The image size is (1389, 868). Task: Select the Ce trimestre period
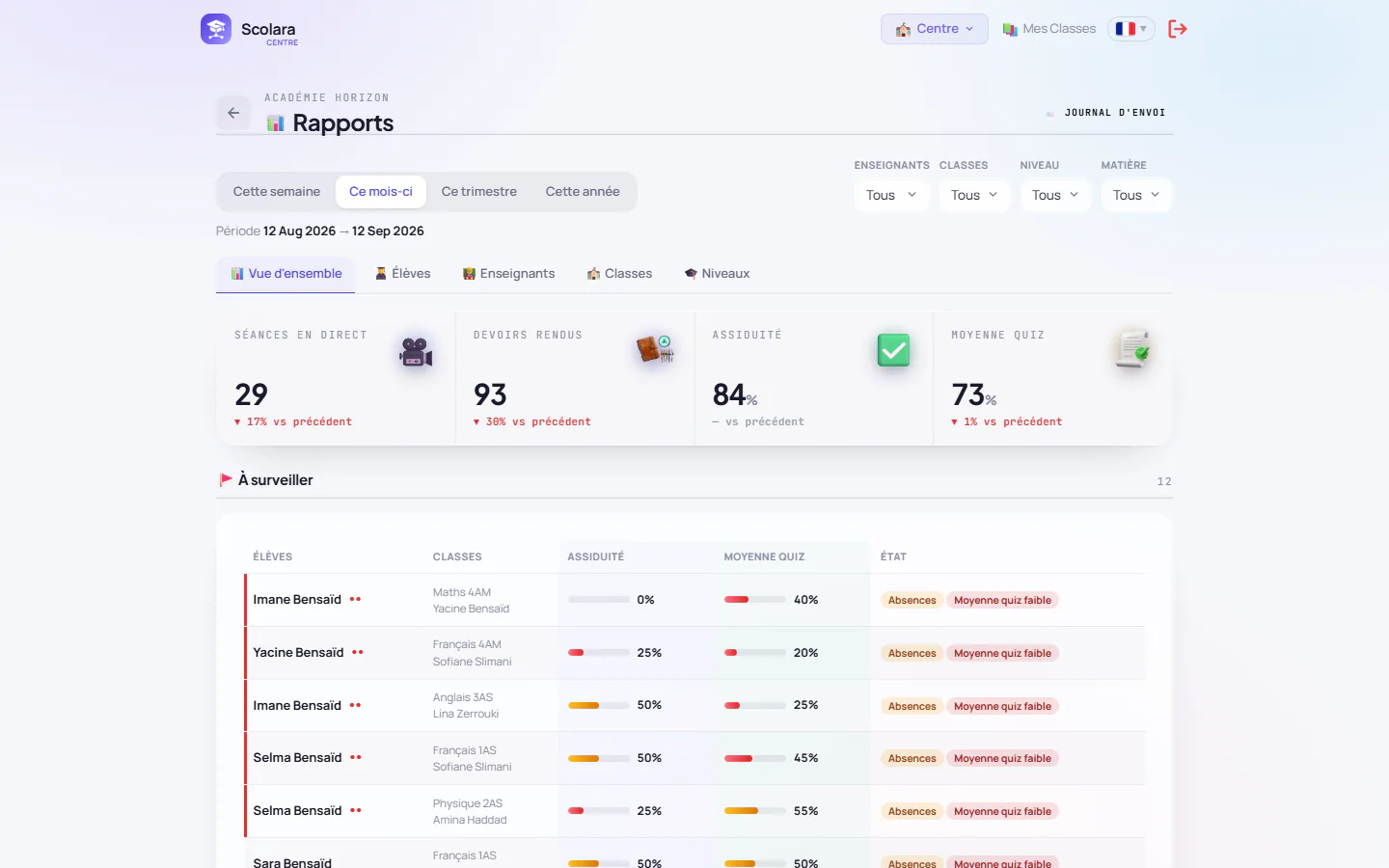pyautogui.click(x=479, y=192)
